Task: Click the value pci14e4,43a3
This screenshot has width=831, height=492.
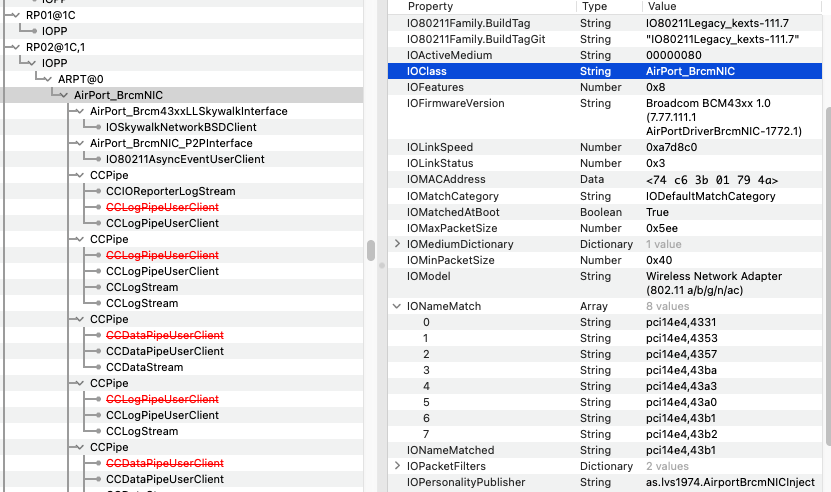Action: (682, 386)
